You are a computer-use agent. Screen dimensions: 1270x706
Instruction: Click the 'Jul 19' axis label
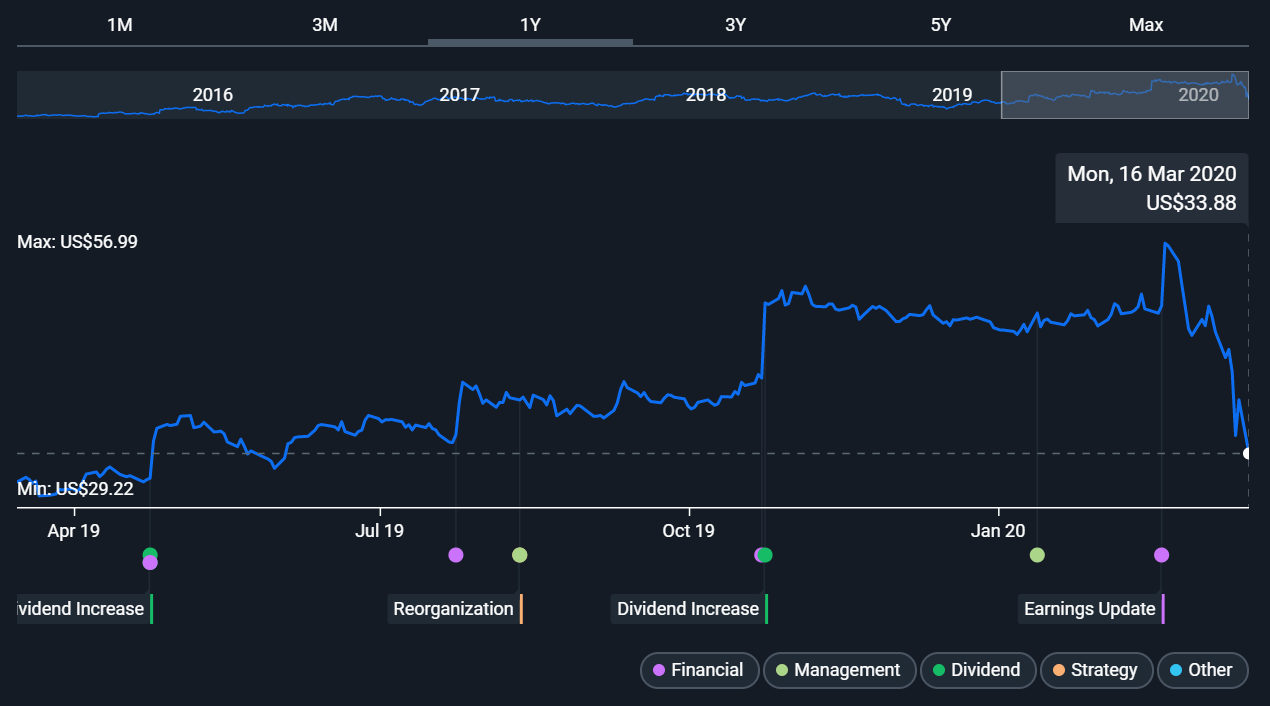pos(380,530)
